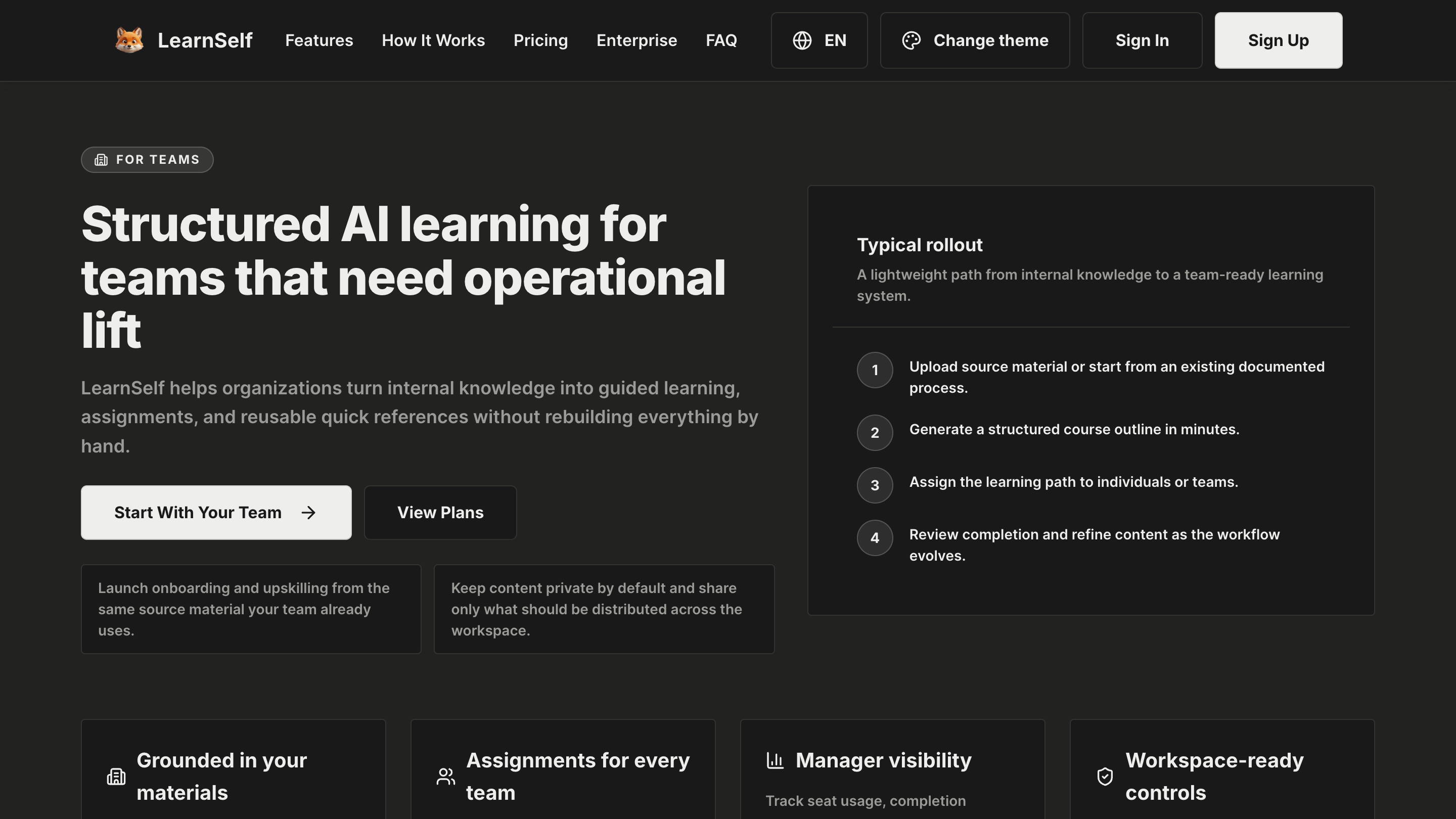Open the FAQ nav link
The height and width of the screenshot is (819, 1456).
721,40
